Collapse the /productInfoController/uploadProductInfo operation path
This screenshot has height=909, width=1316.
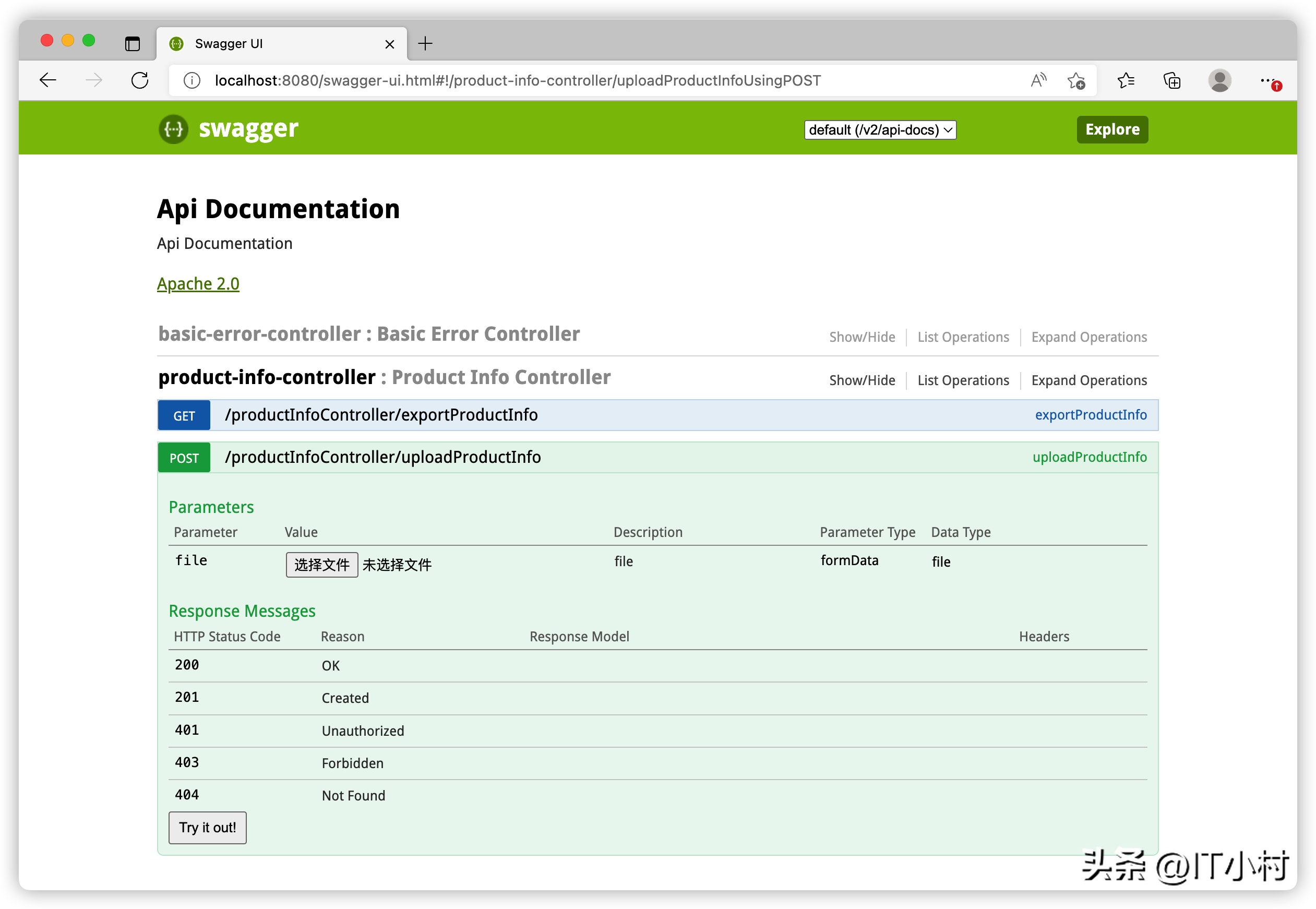(x=382, y=457)
